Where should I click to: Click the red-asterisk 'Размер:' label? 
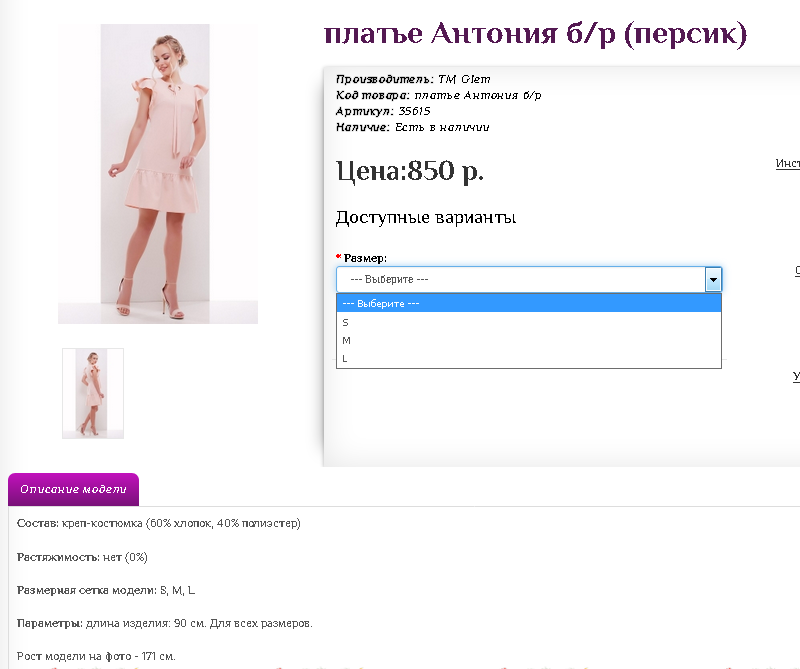point(361,258)
